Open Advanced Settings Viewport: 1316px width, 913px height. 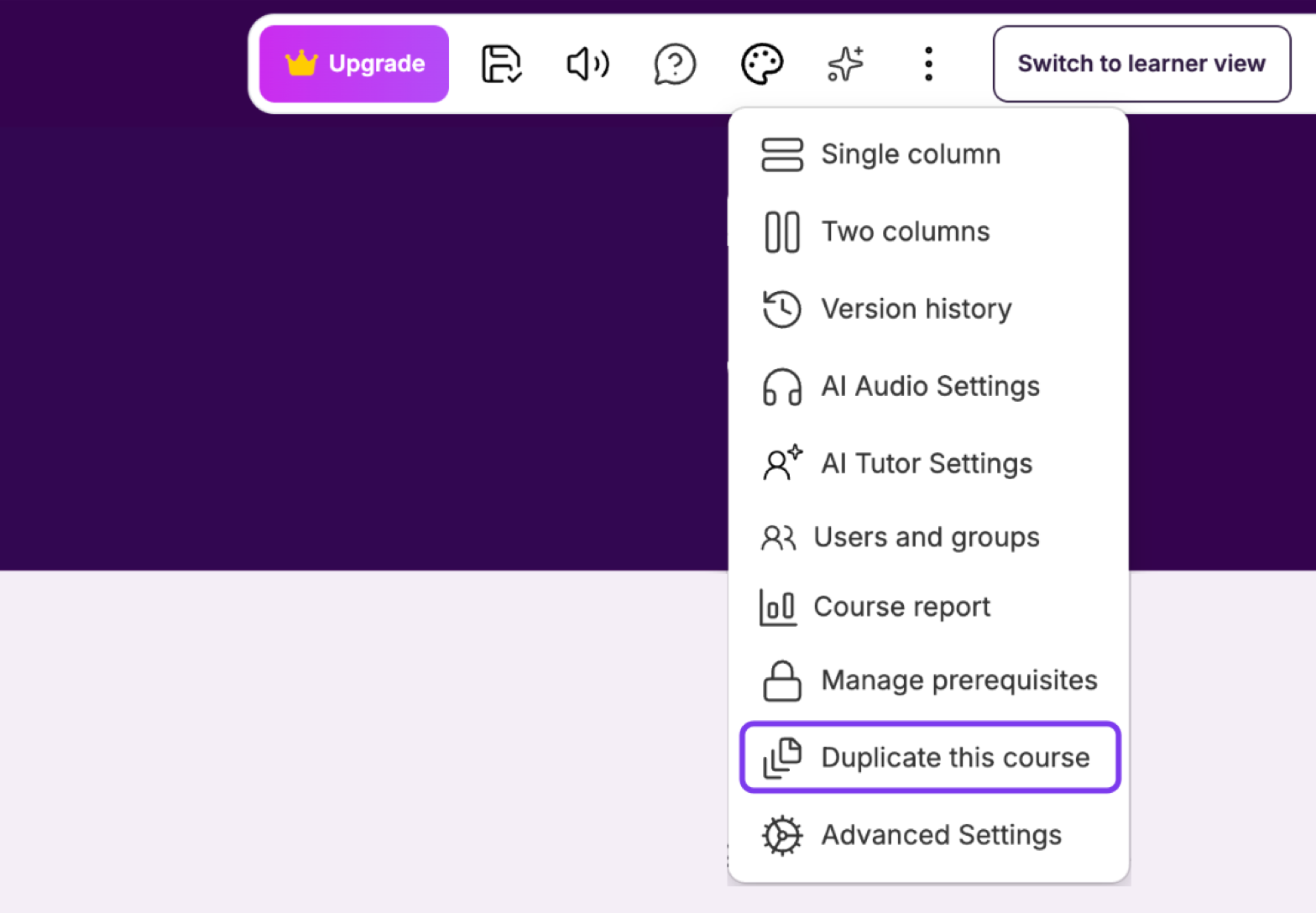point(928,835)
